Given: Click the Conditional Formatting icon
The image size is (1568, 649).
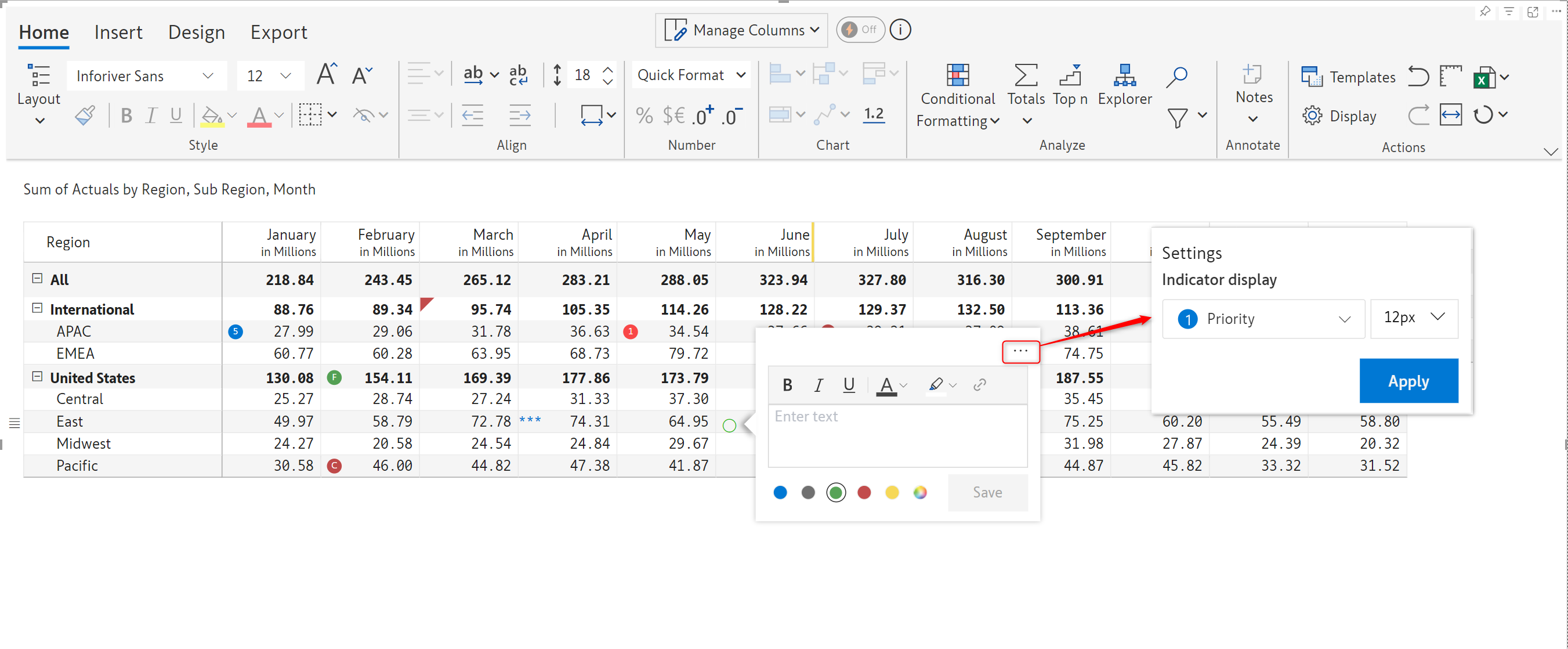Looking at the screenshot, I should pyautogui.click(x=957, y=75).
